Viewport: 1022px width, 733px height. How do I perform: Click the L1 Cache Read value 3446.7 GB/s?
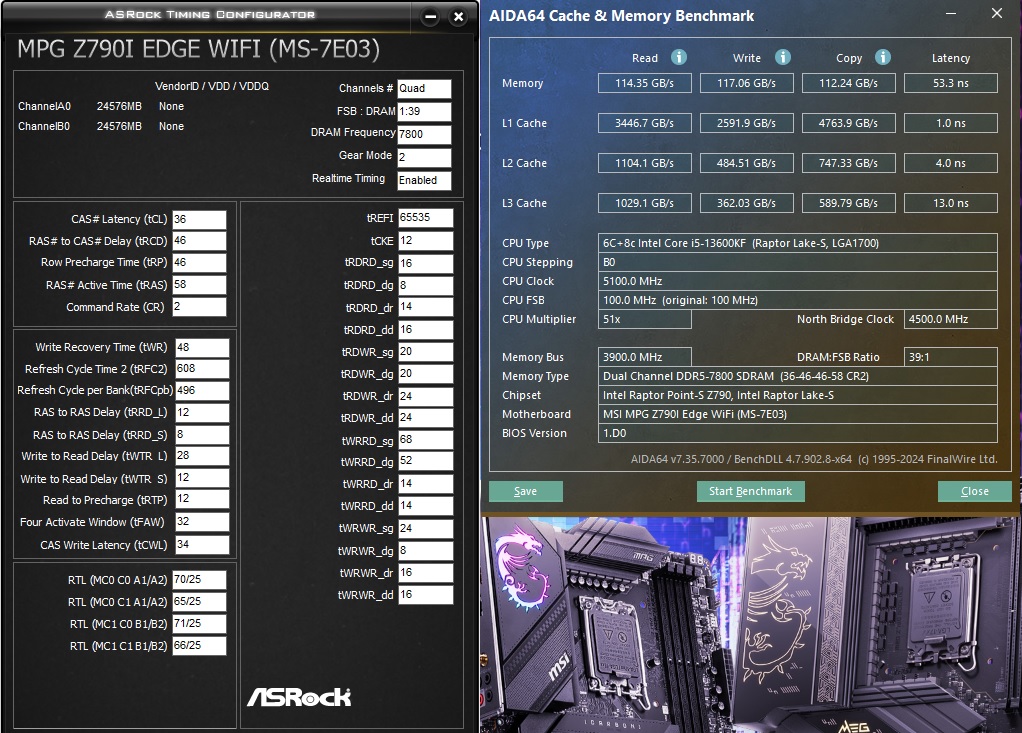[645, 123]
